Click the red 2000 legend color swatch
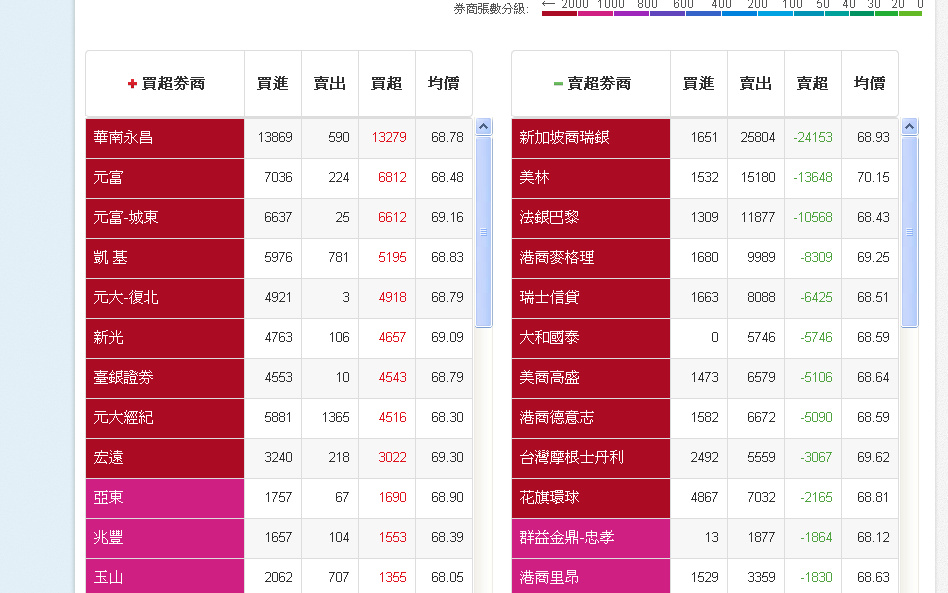Image resolution: width=948 pixels, height=593 pixels. coord(559,13)
